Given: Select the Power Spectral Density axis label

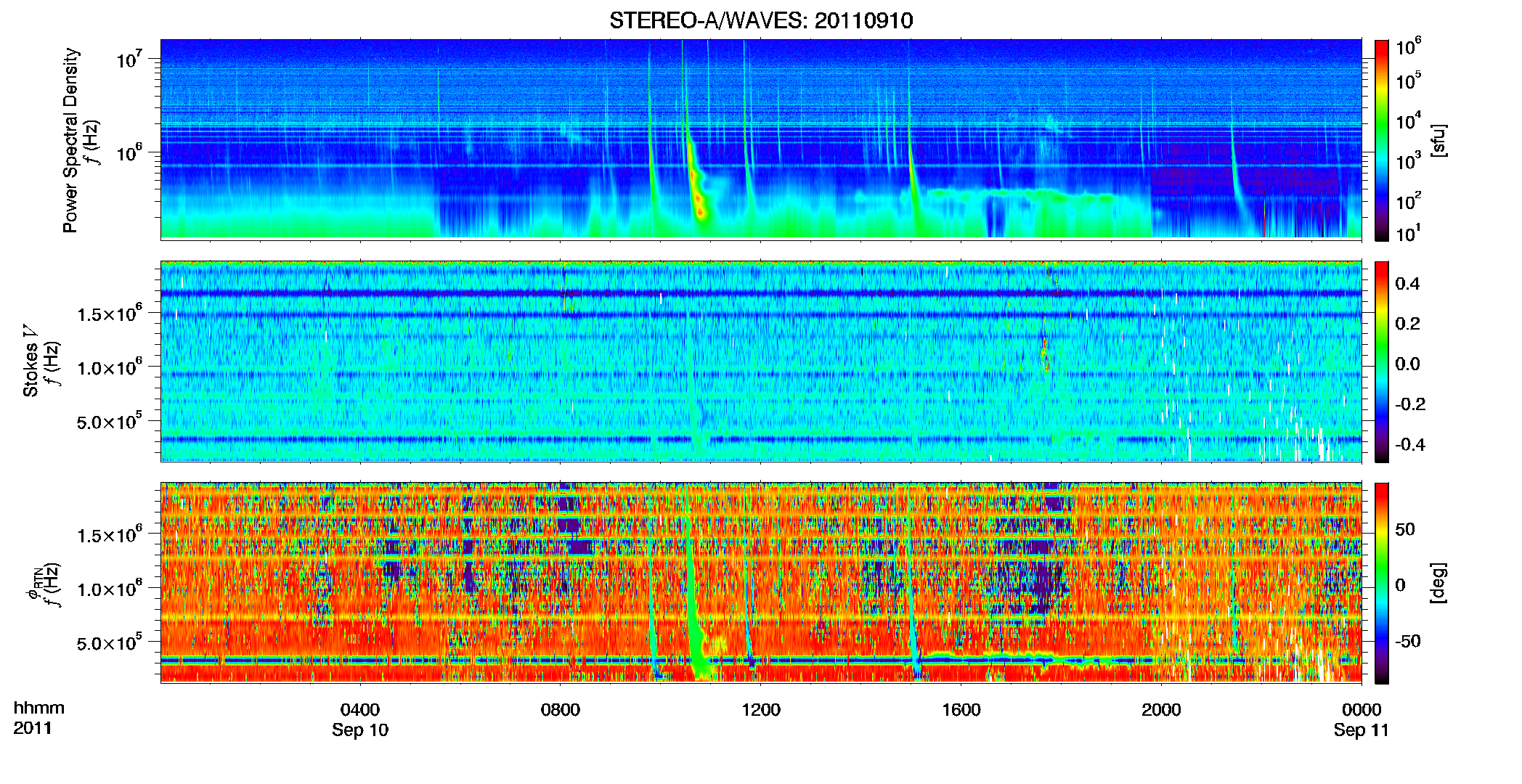Looking at the screenshot, I should click(70, 140).
